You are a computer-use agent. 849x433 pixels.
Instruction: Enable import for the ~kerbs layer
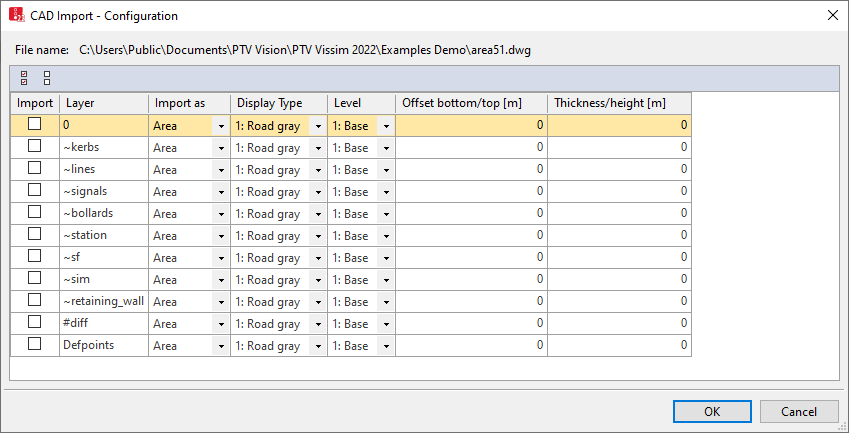[35, 147]
